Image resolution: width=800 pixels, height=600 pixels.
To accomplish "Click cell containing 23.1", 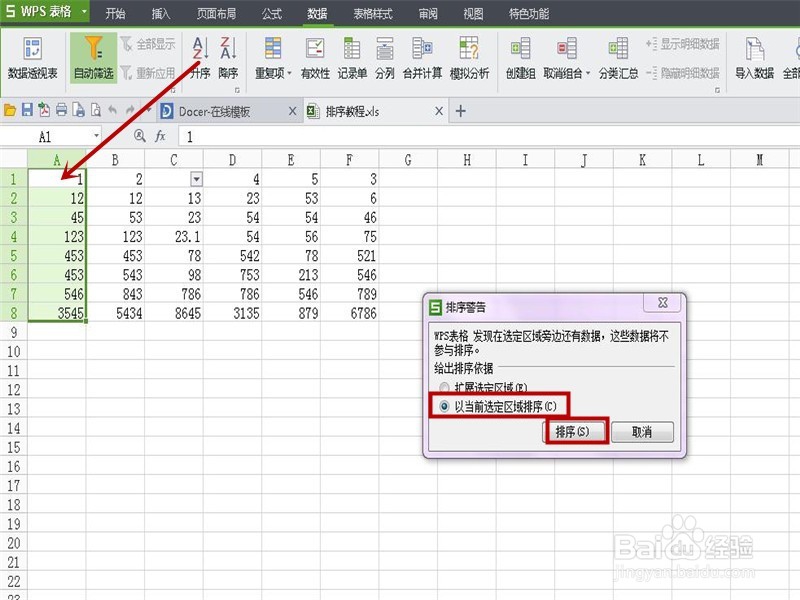I will [174, 236].
